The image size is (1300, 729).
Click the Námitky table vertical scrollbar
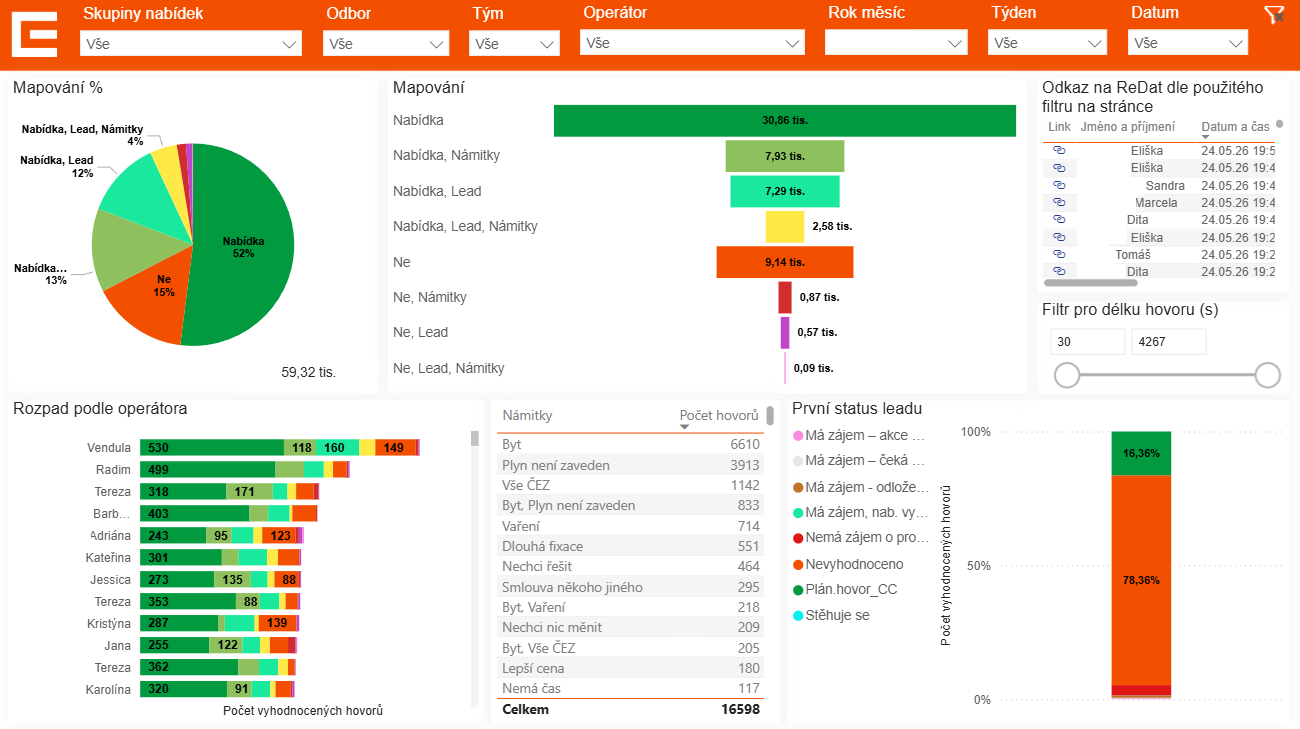point(770,416)
